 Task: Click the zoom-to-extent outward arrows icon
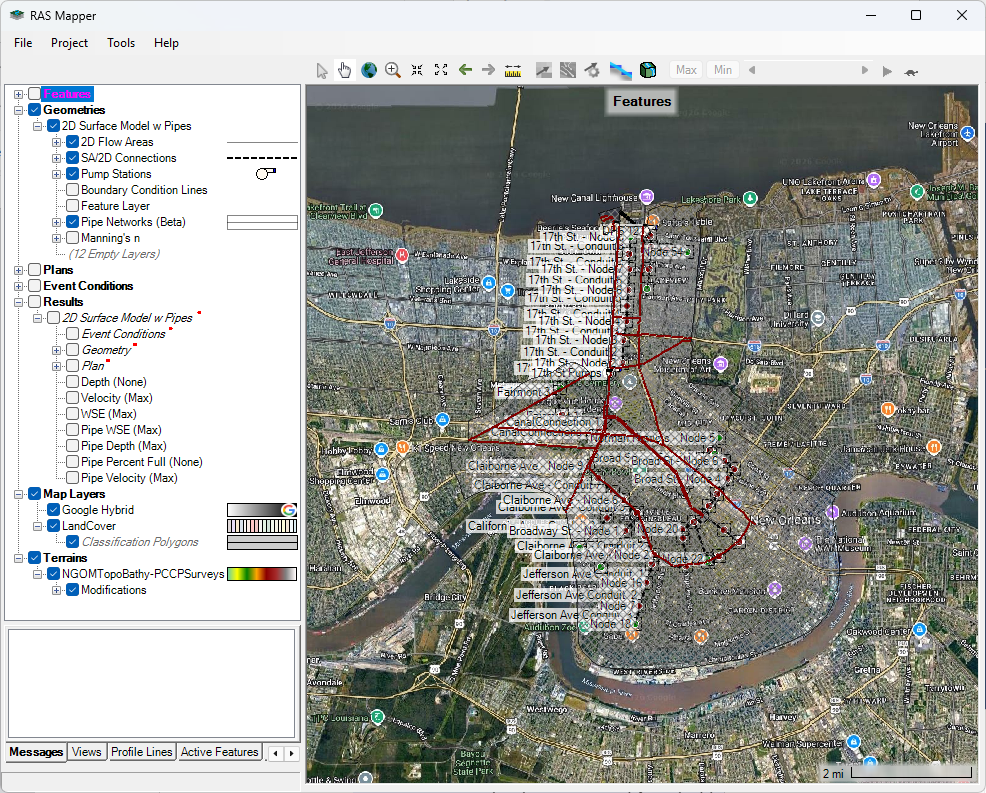441,70
